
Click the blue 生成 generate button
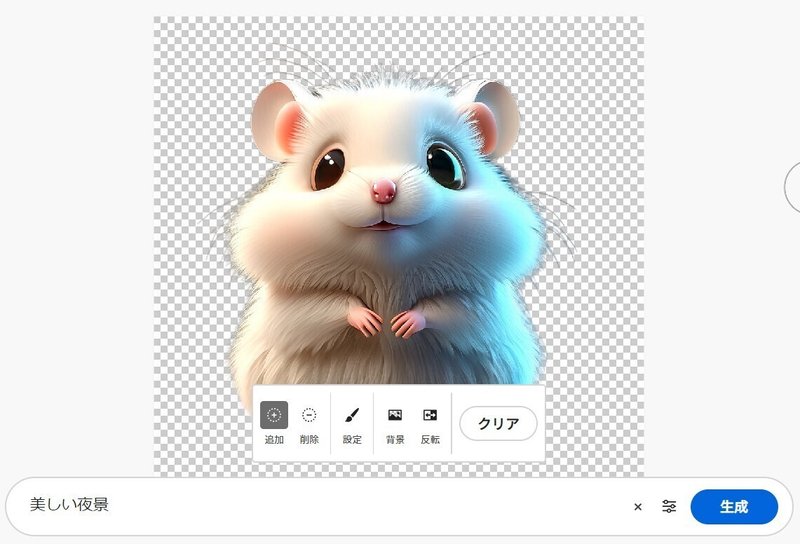pyautogui.click(x=734, y=507)
